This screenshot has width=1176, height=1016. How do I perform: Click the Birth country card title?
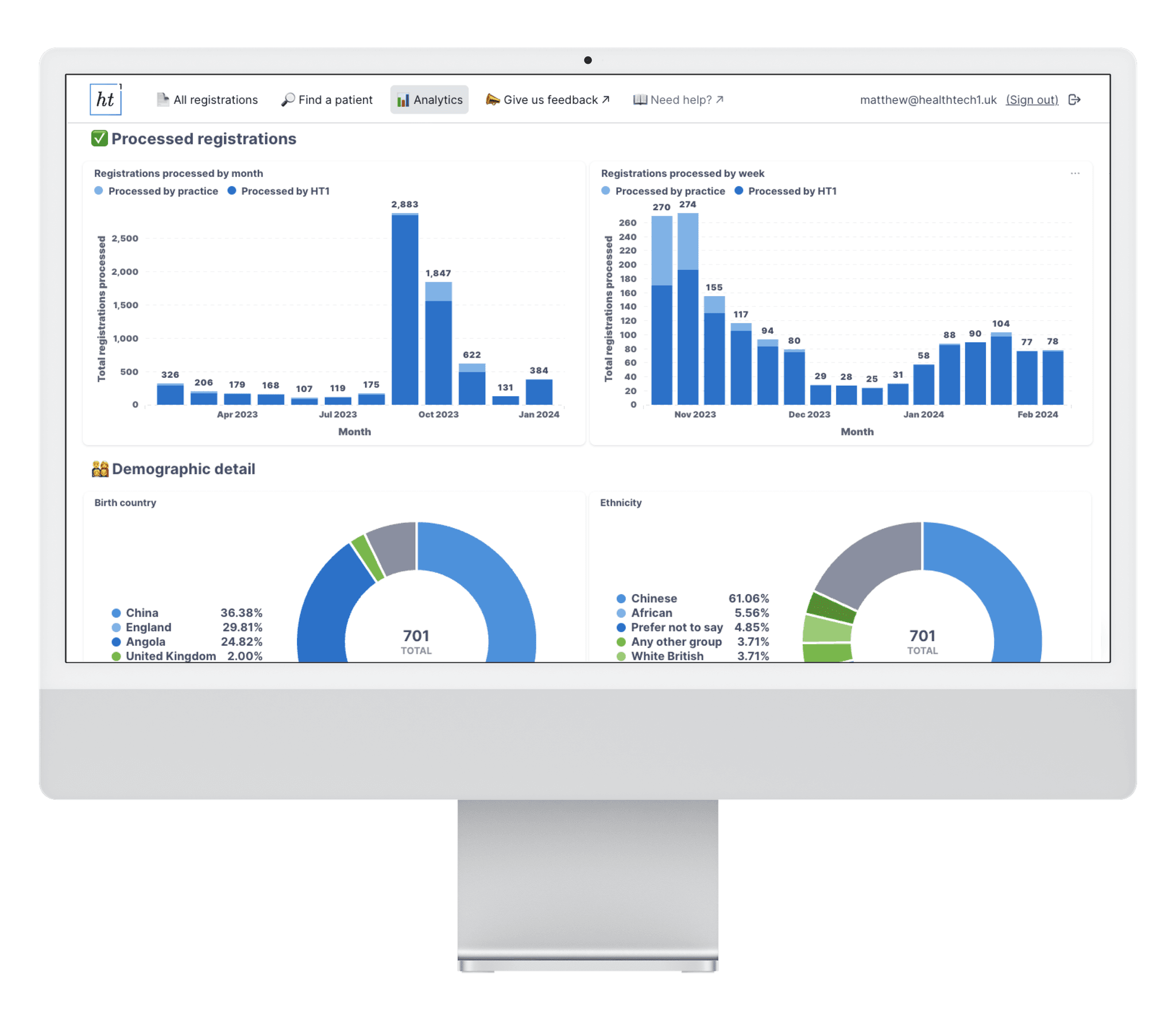(x=125, y=503)
